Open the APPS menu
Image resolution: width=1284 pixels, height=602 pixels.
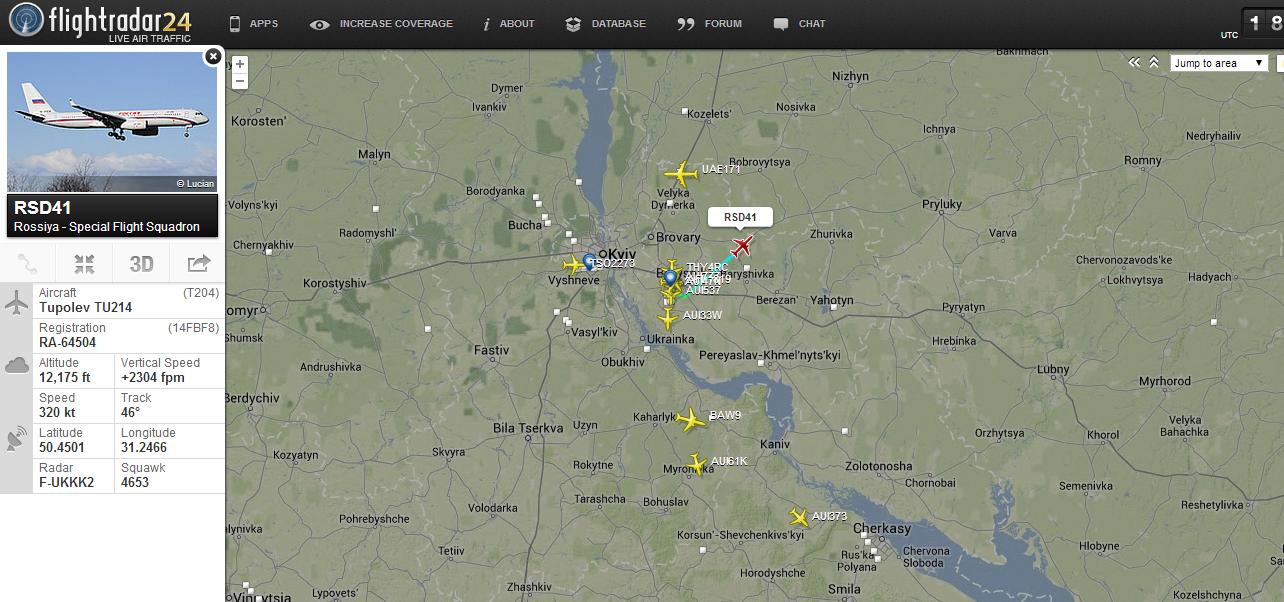click(253, 23)
